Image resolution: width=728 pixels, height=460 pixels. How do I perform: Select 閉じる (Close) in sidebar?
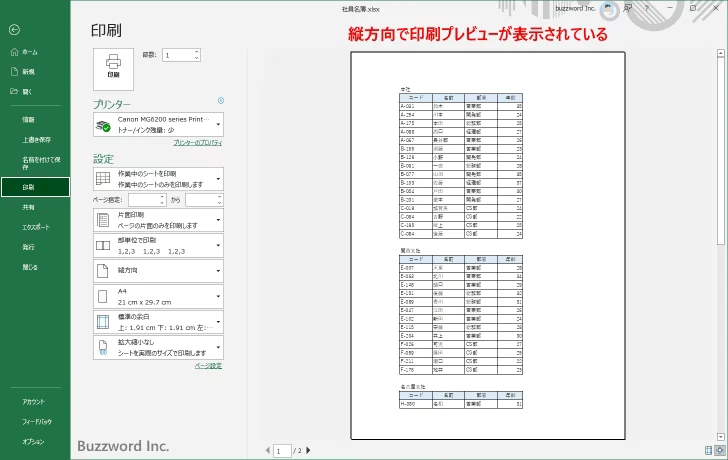tap(30, 267)
